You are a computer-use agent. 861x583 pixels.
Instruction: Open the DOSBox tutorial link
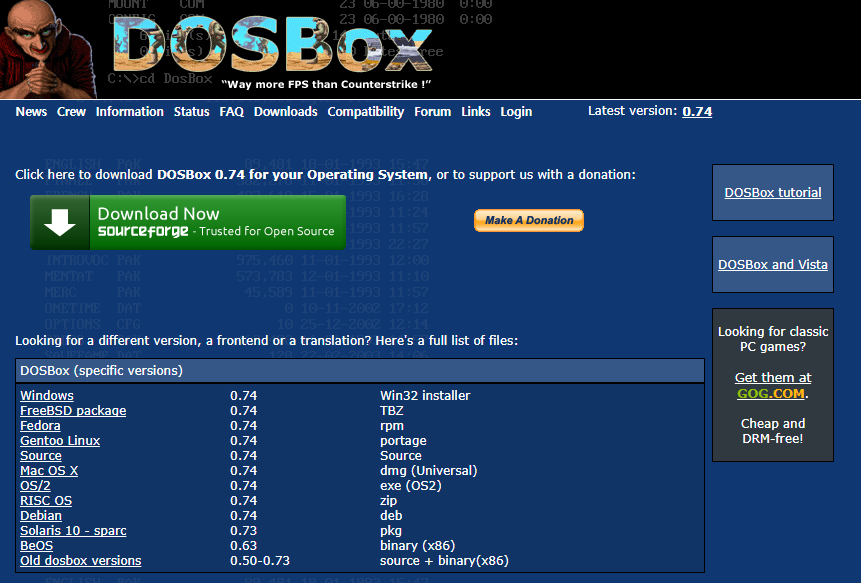coord(773,193)
